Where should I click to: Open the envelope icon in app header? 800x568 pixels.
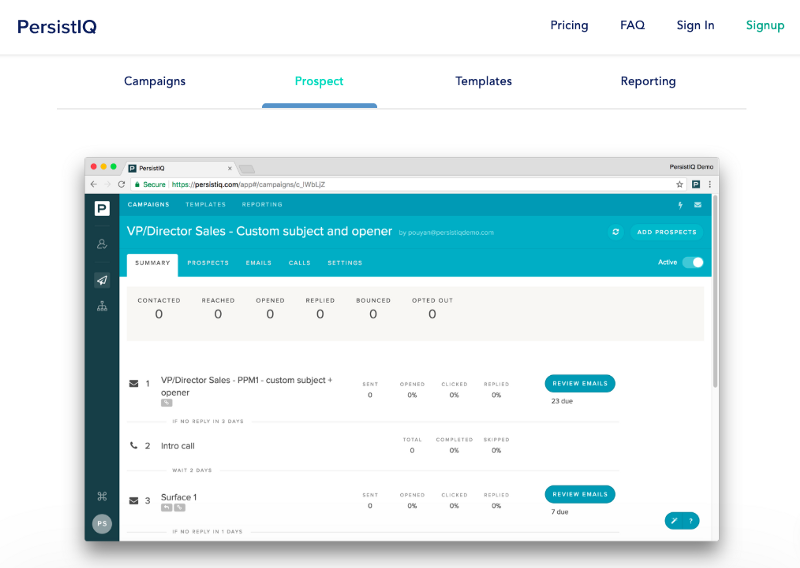[x=697, y=205]
